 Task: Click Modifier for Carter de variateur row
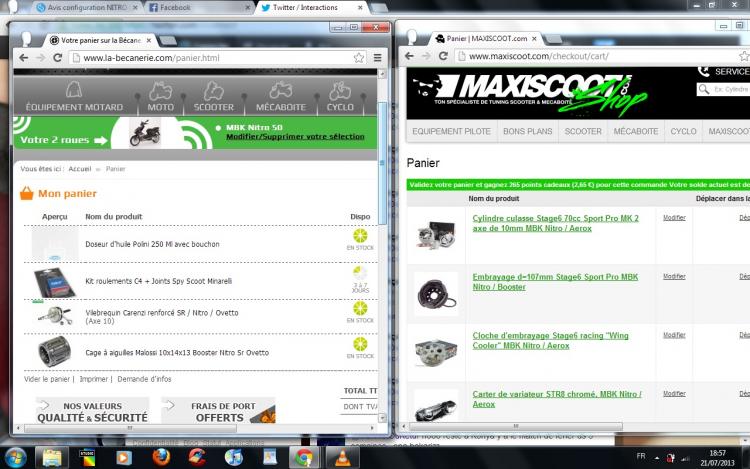click(x=674, y=393)
